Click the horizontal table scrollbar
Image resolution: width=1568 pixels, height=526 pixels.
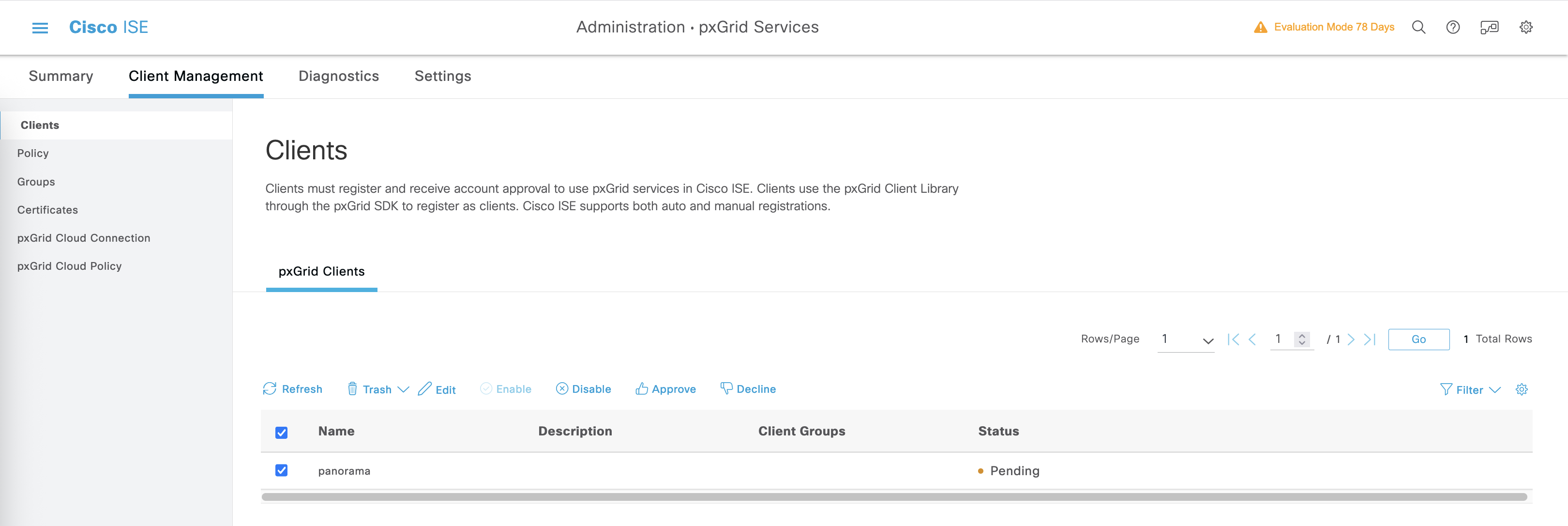click(x=893, y=497)
